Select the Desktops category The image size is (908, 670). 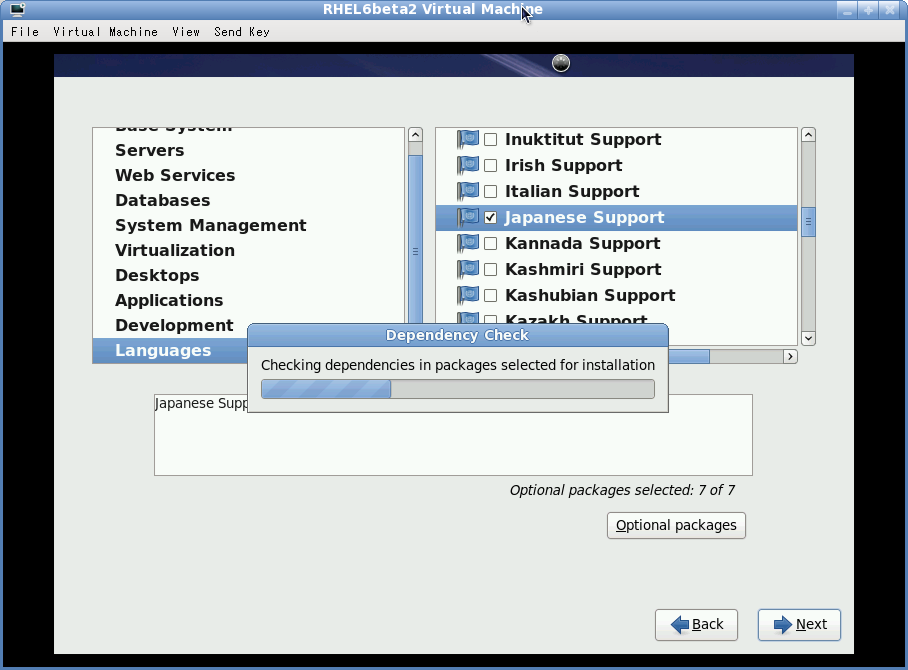tap(248, 275)
